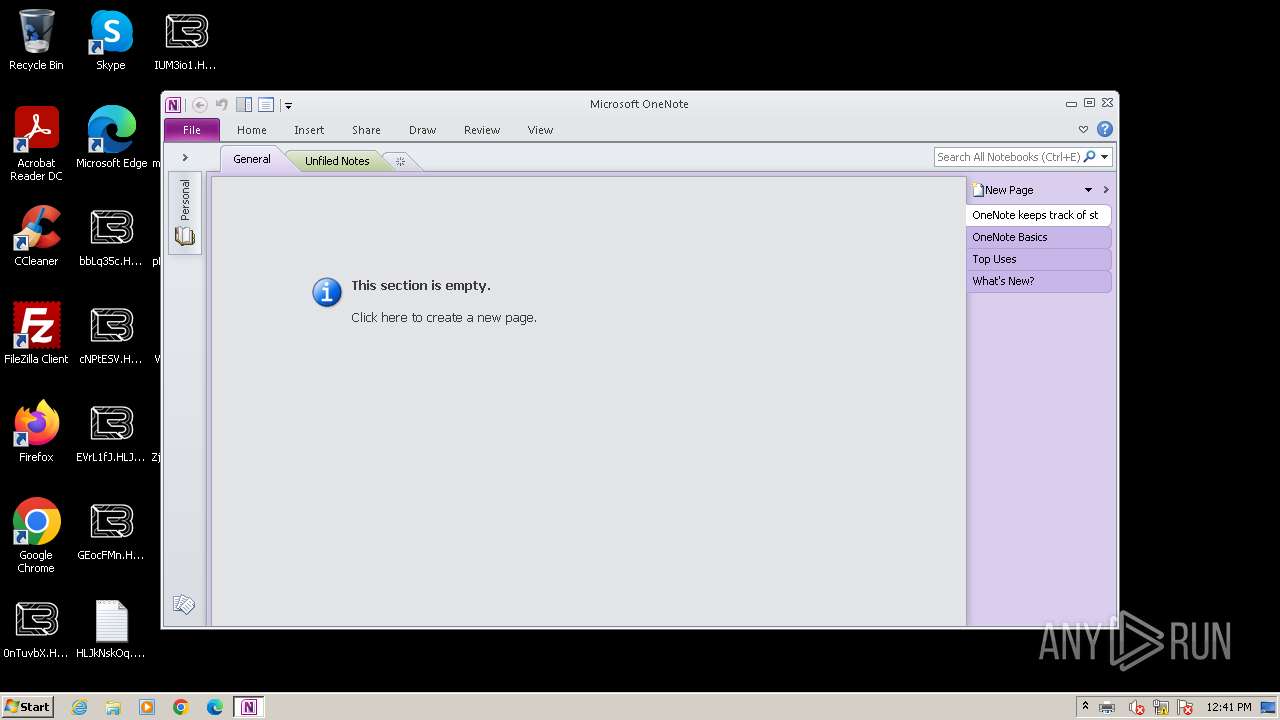Open the OneNote Basics page
This screenshot has height=720, width=1280.
coord(1039,237)
